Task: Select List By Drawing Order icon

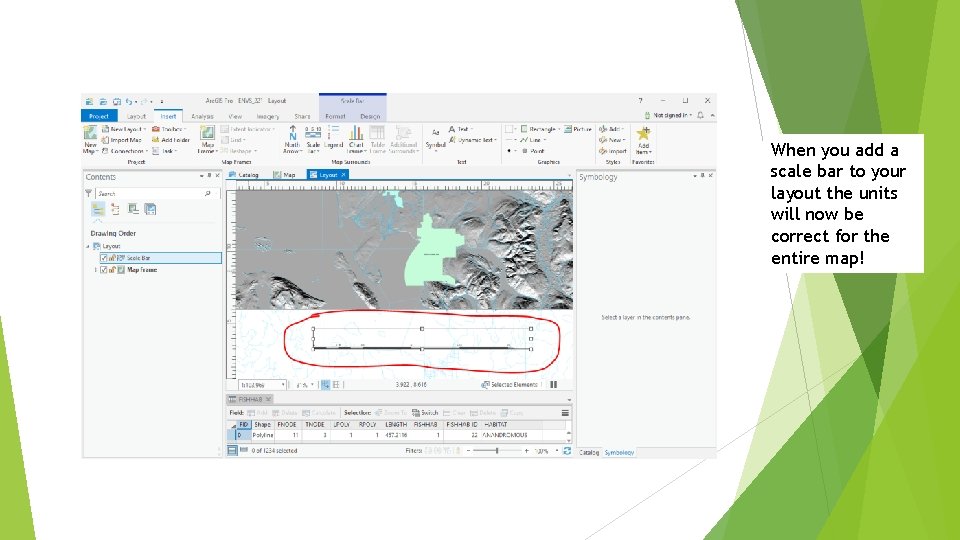Action: click(x=98, y=209)
